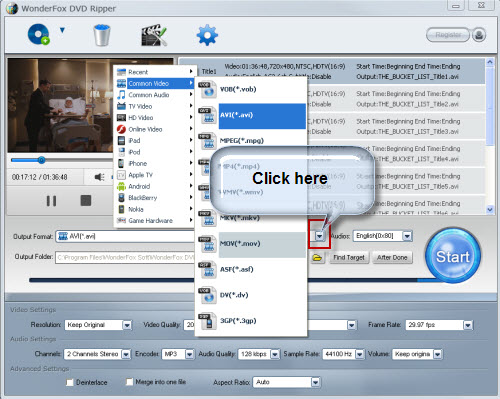Click the yellow browse folder icon

pyautogui.click(x=317, y=258)
